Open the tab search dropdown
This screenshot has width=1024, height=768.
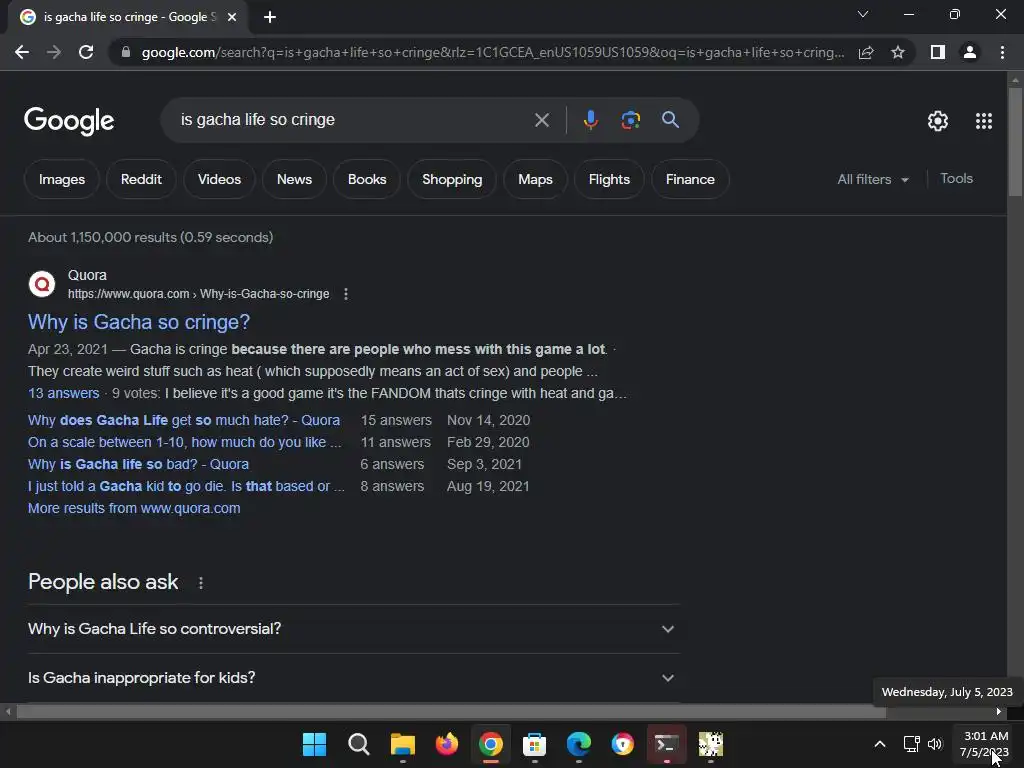click(x=863, y=14)
